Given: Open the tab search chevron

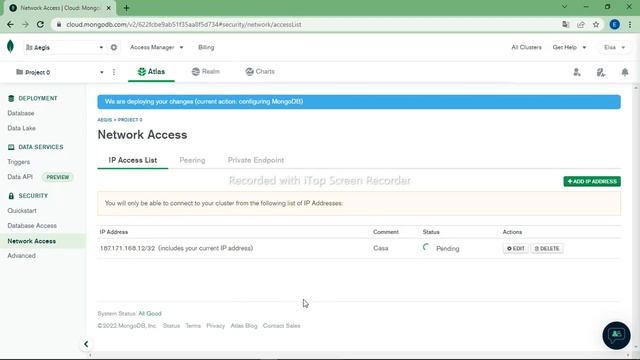Looking at the screenshot, I should tap(564, 7).
